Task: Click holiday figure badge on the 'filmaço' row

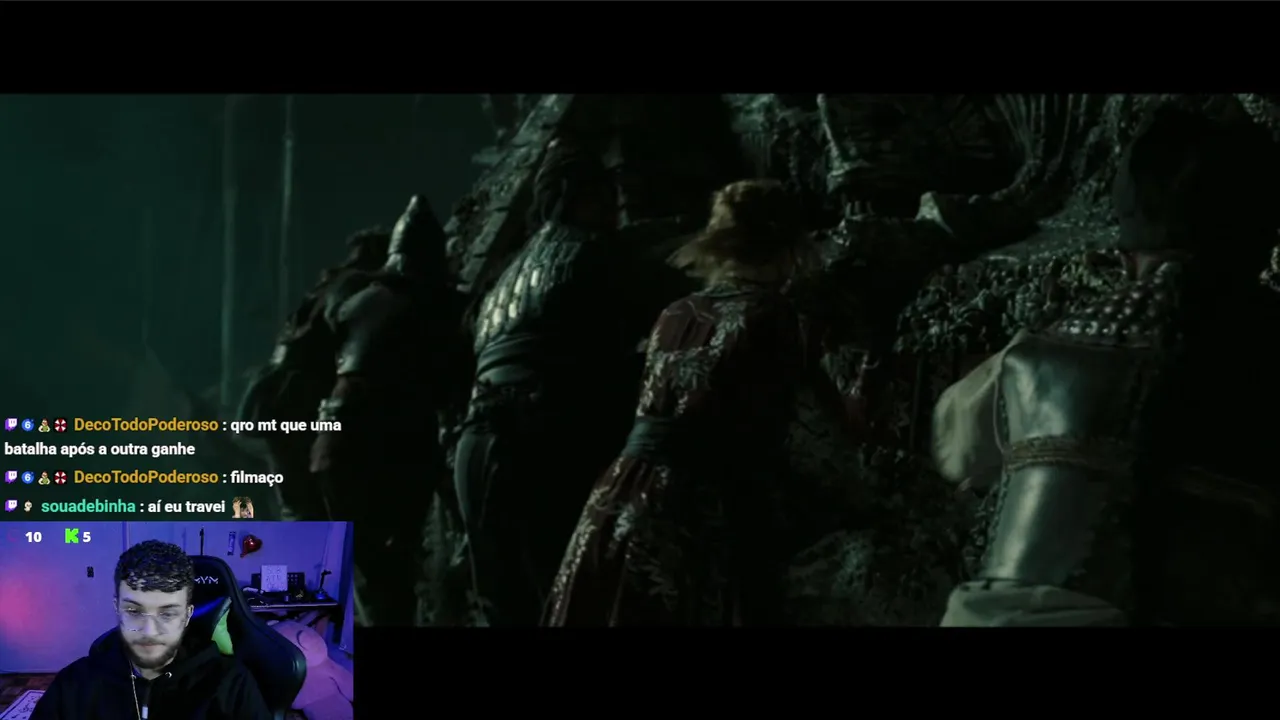Action: 44,477
